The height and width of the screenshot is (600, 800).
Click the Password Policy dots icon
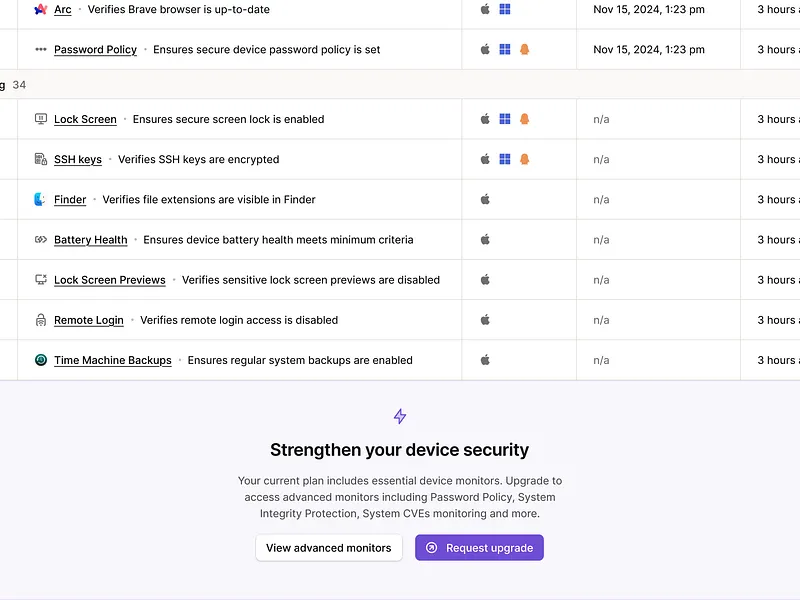(40, 49)
